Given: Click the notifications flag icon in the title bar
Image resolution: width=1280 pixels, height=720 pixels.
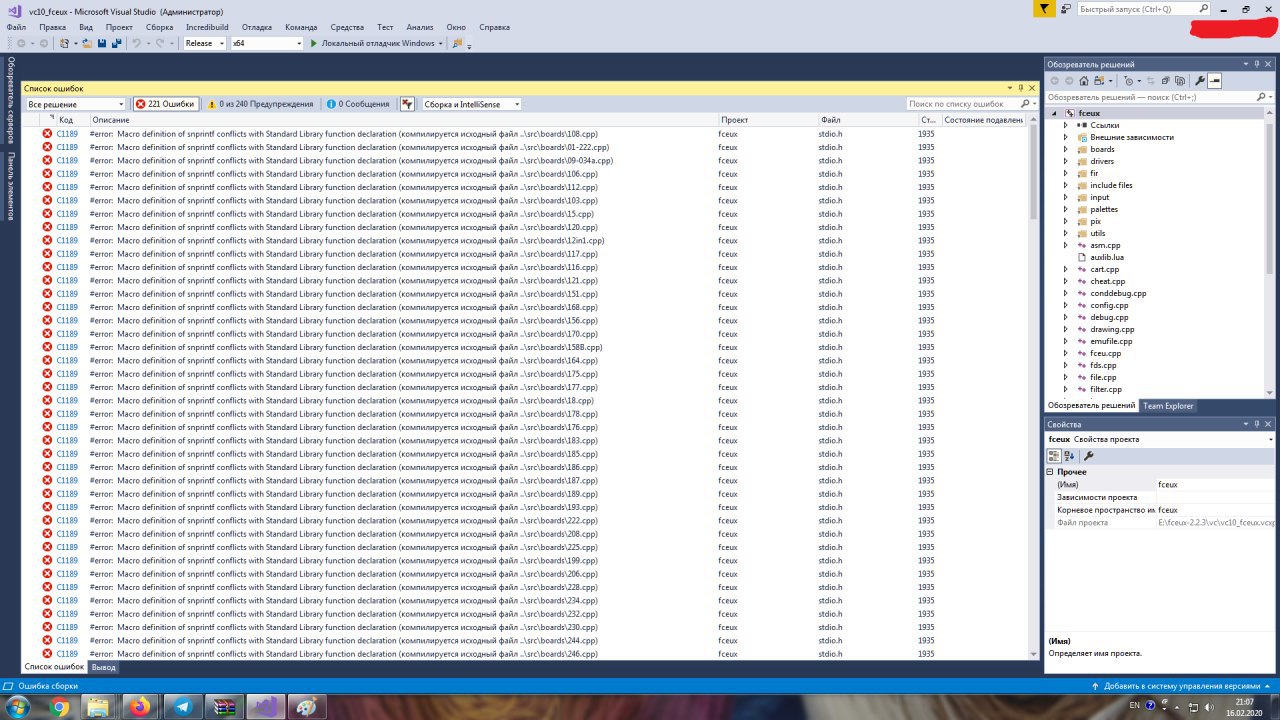Looking at the screenshot, I should (1044, 9).
